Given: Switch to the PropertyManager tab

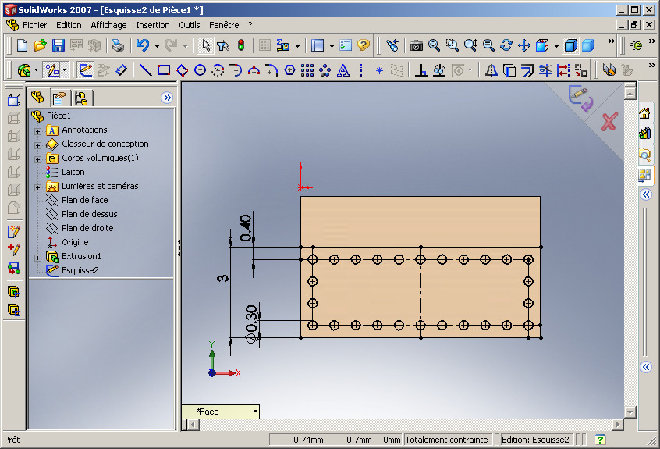Looking at the screenshot, I should coord(59,98).
